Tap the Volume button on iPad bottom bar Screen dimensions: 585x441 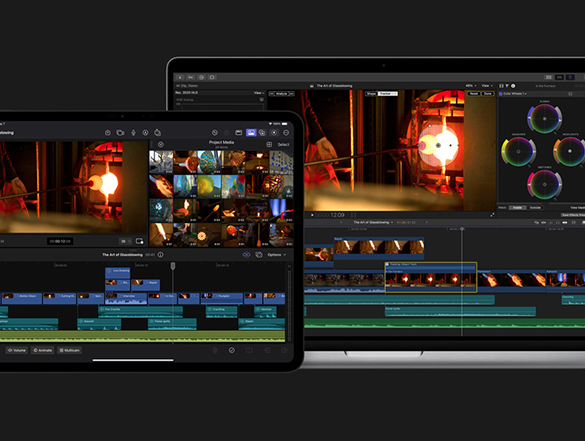pos(16,350)
